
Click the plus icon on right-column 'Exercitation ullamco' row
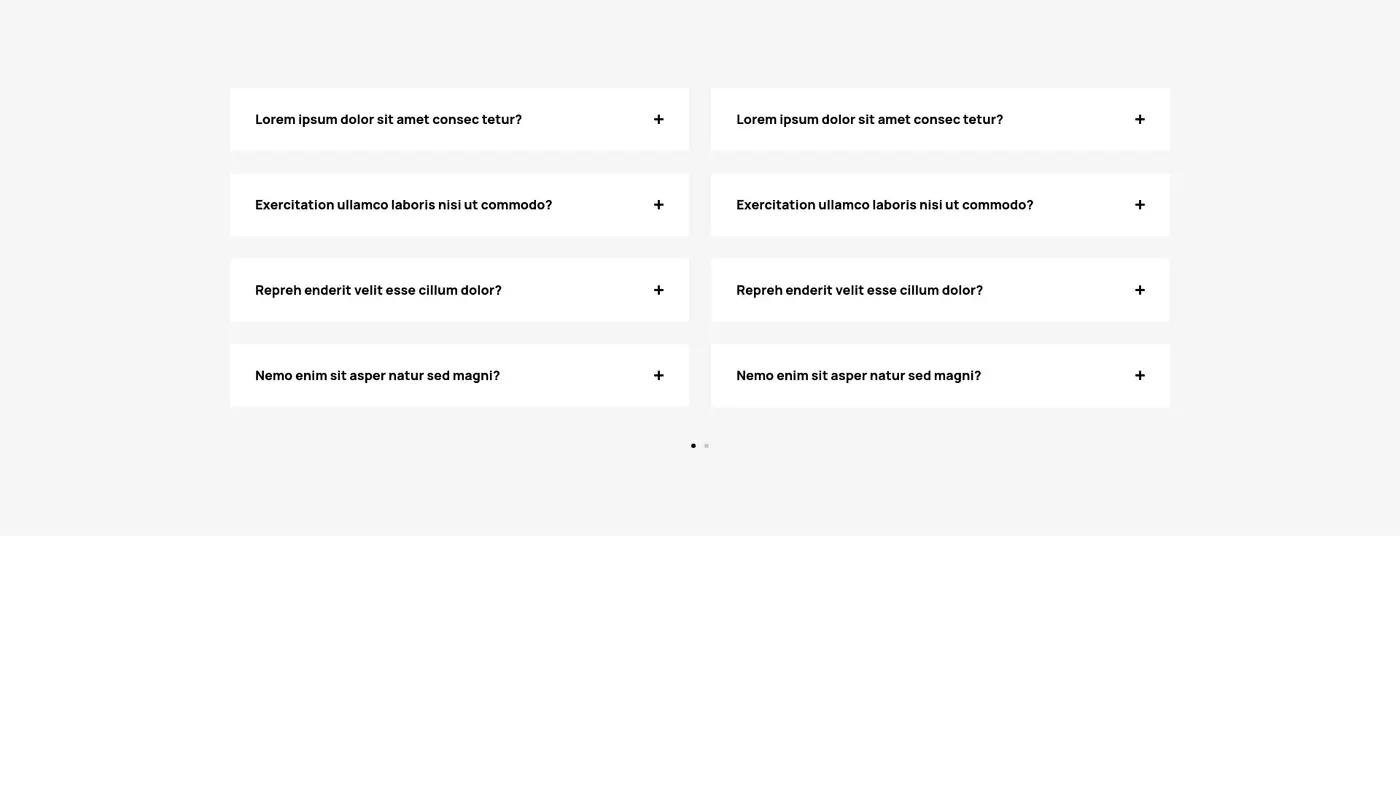pos(1139,205)
